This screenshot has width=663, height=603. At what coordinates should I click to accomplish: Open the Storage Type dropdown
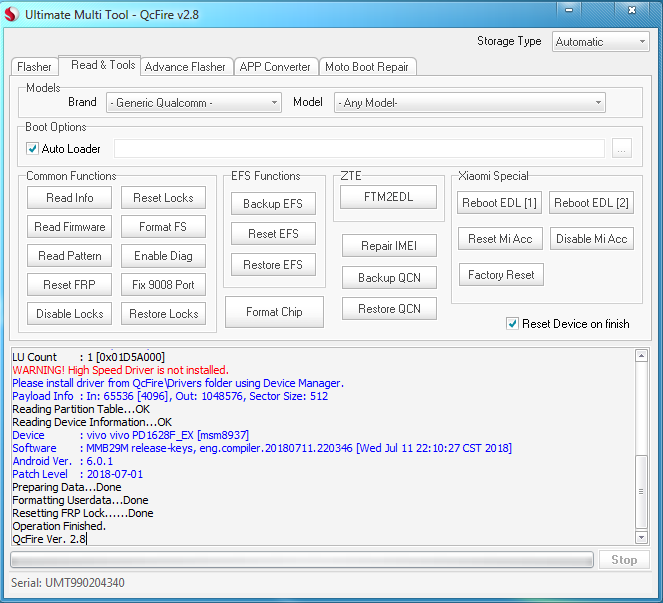(x=600, y=42)
